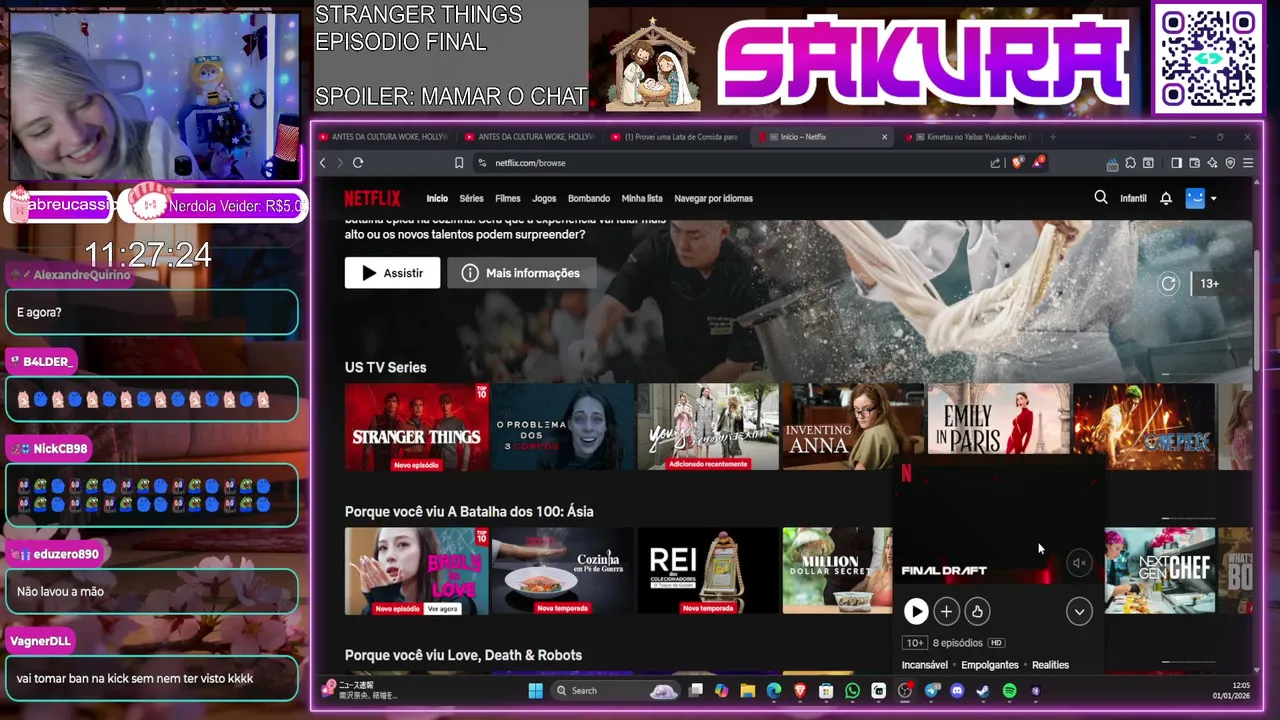The height and width of the screenshot is (720, 1280).
Task: Toggle the browser sidebar panel
Action: [1177, 163]
